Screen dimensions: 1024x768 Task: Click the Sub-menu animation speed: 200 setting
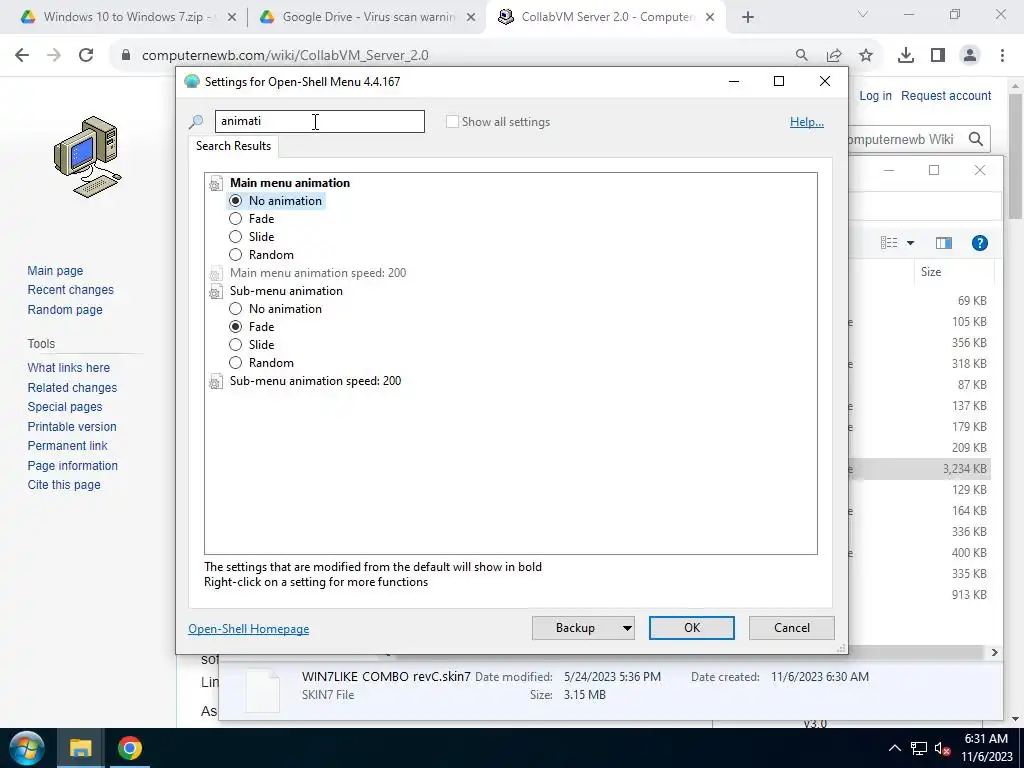tap(315, 381)
